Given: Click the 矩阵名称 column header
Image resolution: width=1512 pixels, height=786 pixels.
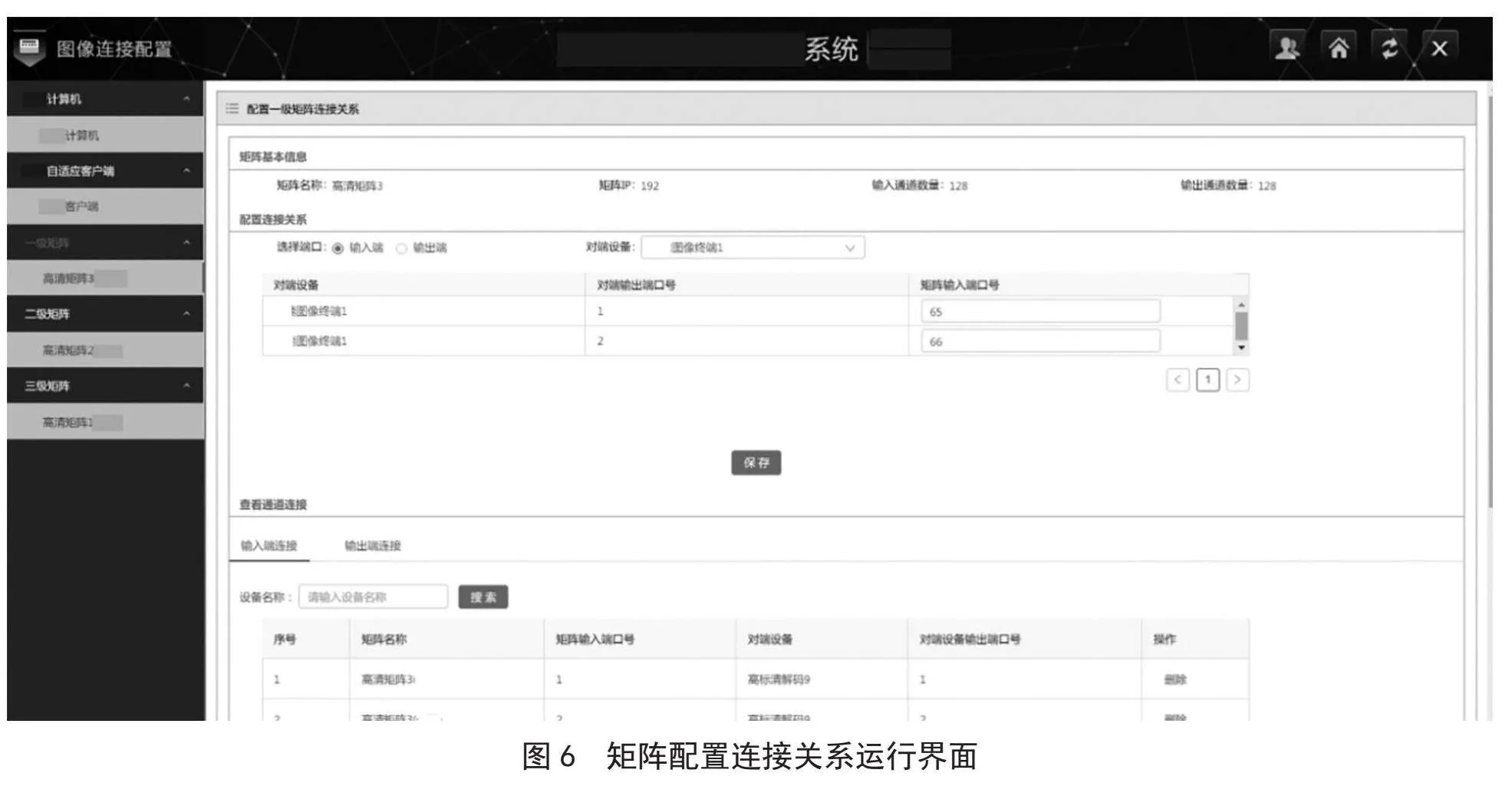Looking at the screenshot, I should [x=384, y=640].
